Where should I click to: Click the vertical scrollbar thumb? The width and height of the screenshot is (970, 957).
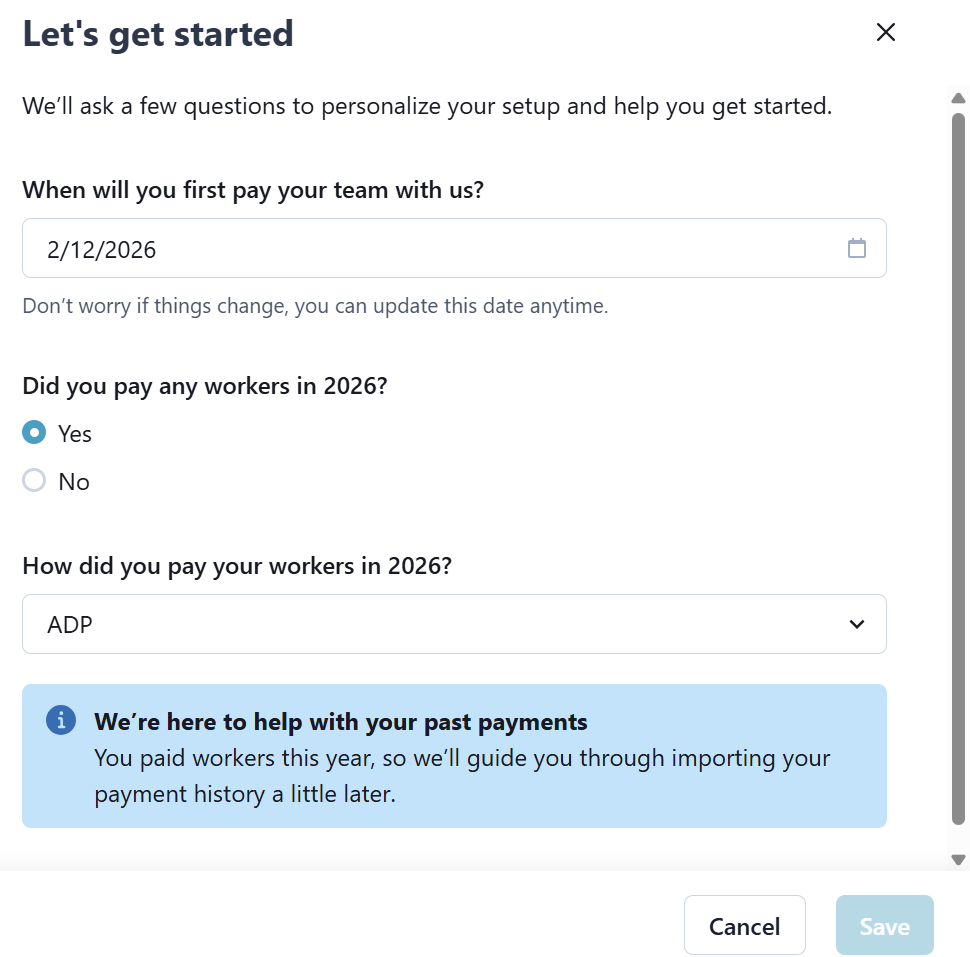[958, 470]
